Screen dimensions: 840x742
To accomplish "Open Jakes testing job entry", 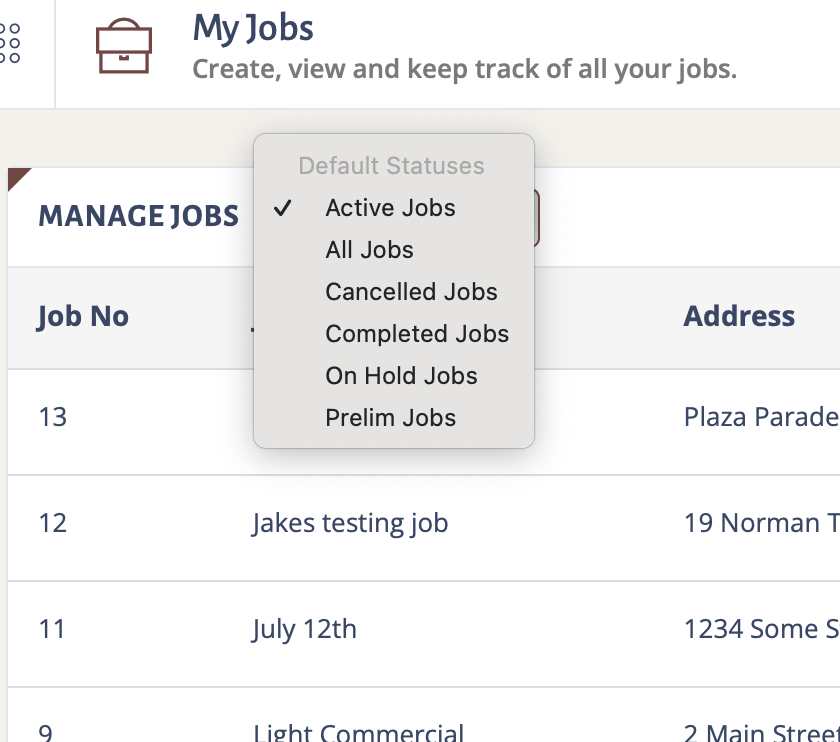I will (x=350, y=523).
